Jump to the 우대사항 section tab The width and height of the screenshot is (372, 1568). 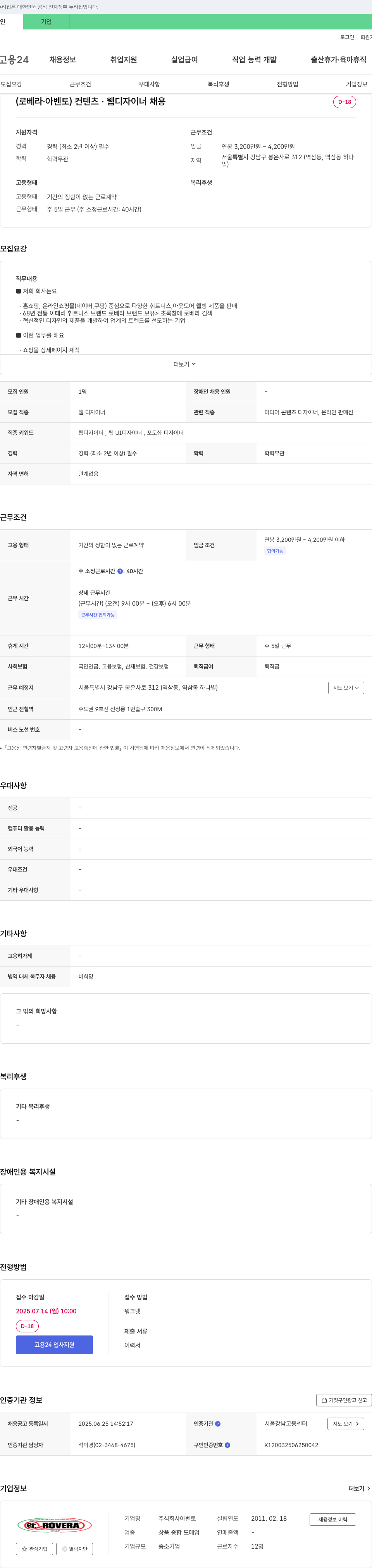149,84
